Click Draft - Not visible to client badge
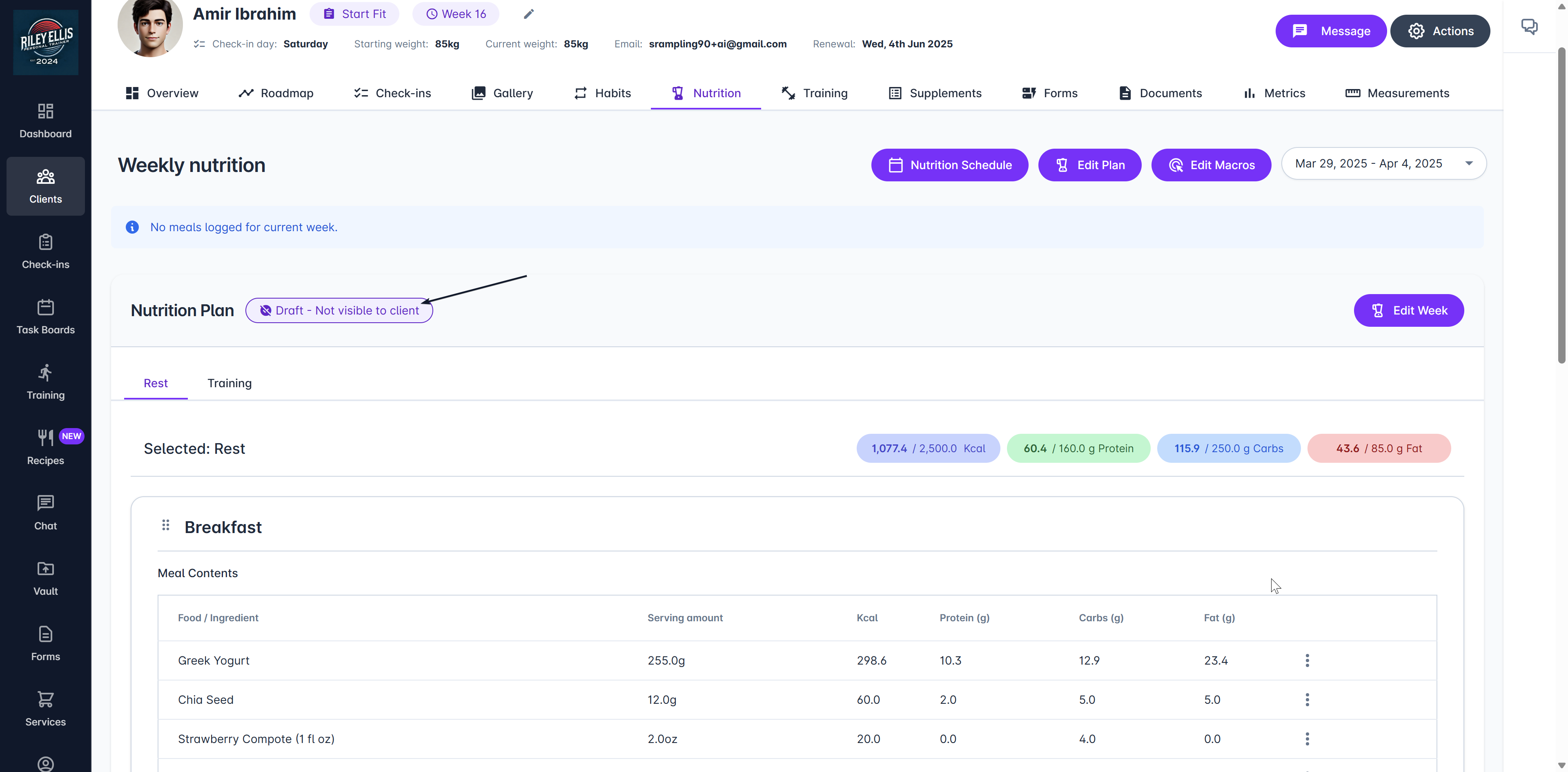Screen dimensions: 1568x772 click(339, 310)
